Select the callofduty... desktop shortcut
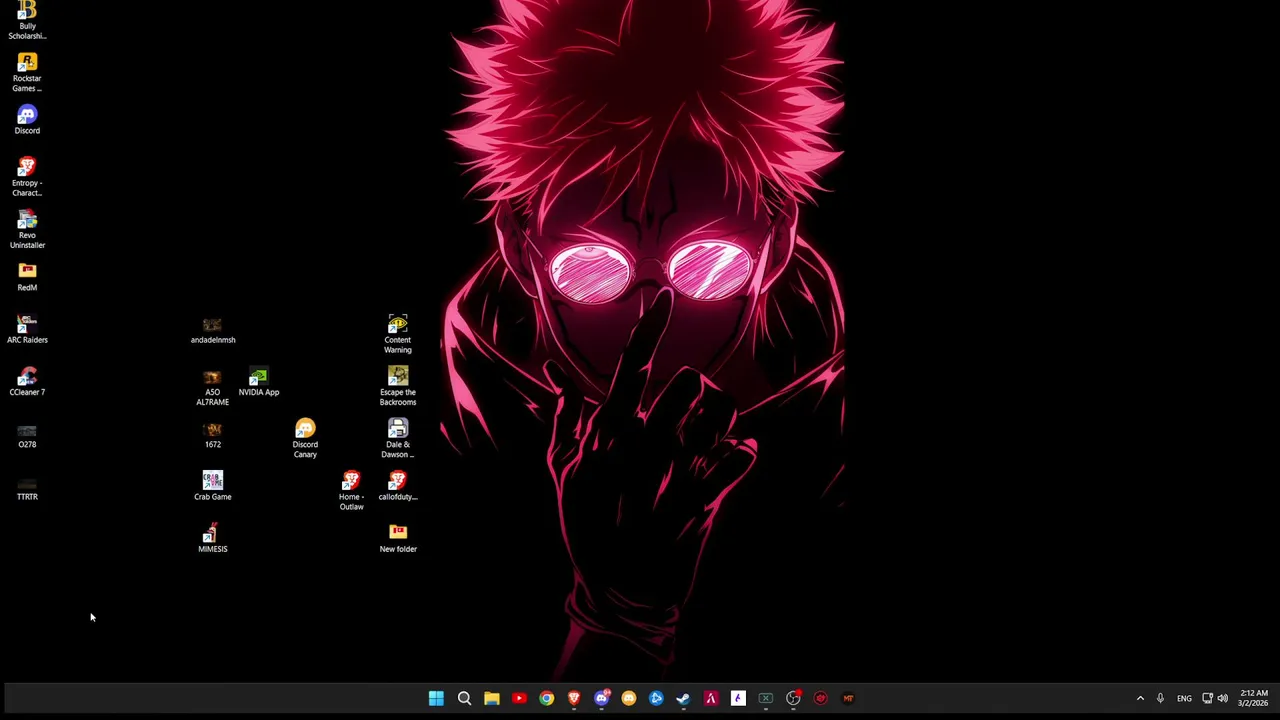 click(398, 486)
